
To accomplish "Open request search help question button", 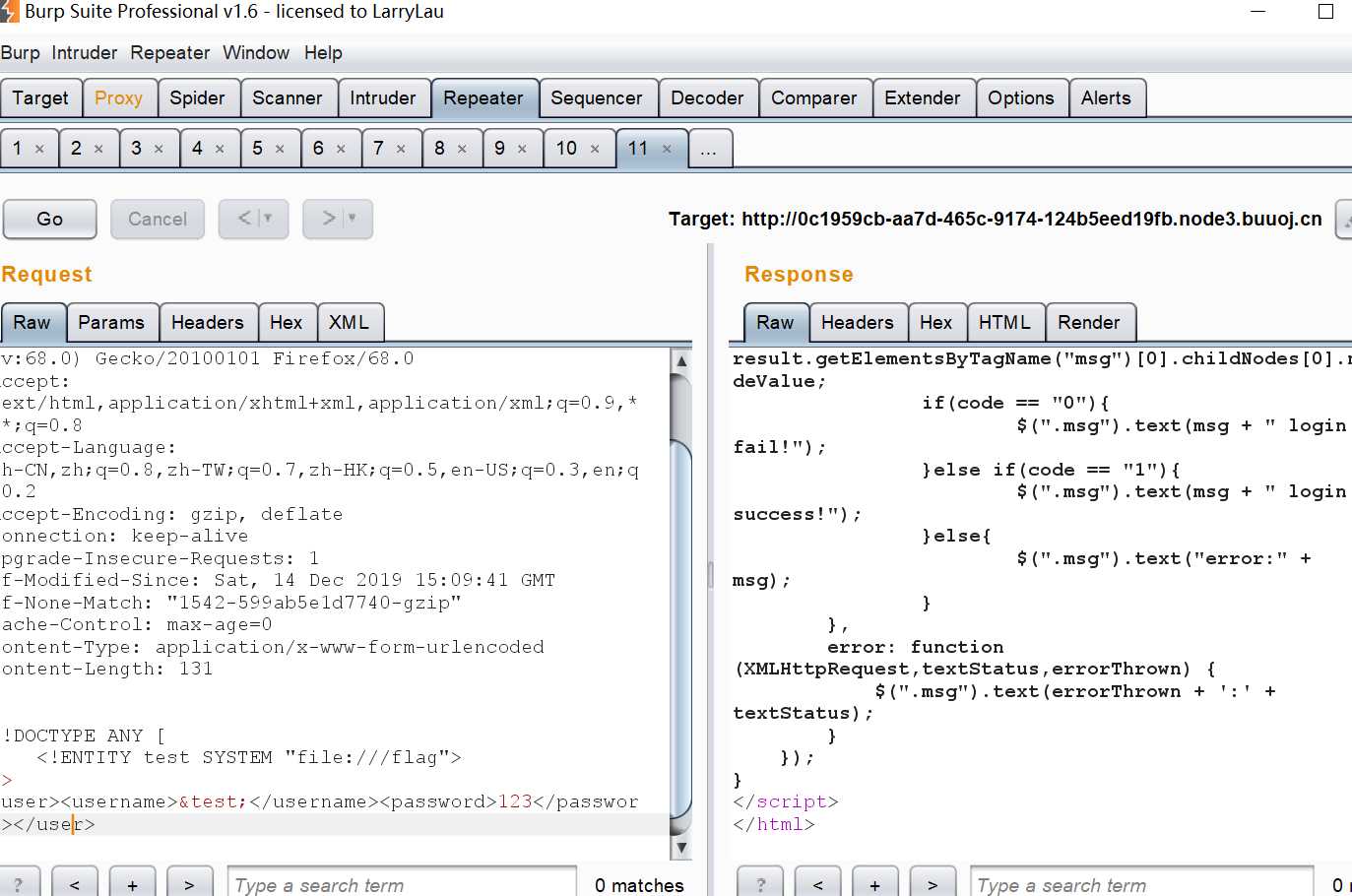I will pos(20,883).
